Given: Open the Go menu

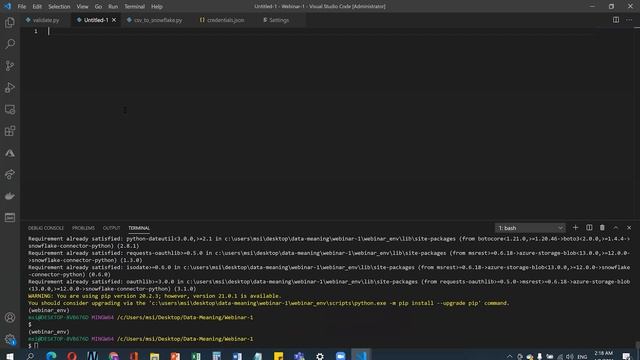Looking at the screenshot, I should 98,7.
